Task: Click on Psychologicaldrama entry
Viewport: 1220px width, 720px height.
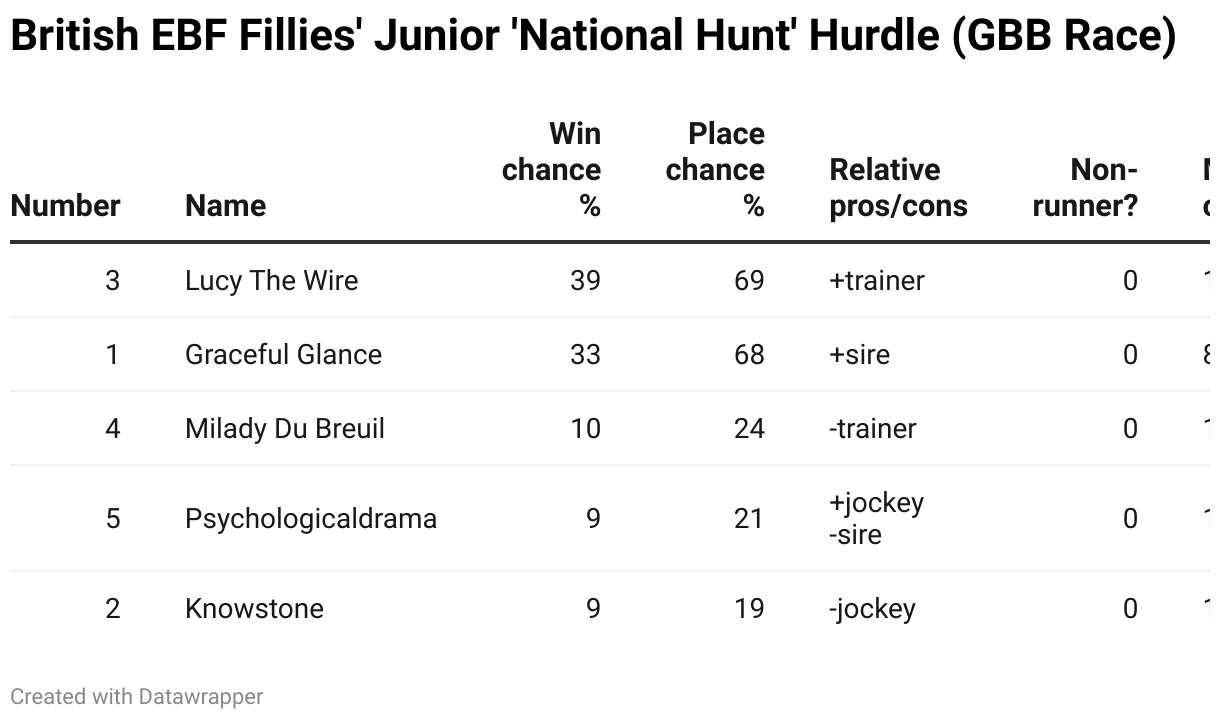Action: click(x=311, y=519)
